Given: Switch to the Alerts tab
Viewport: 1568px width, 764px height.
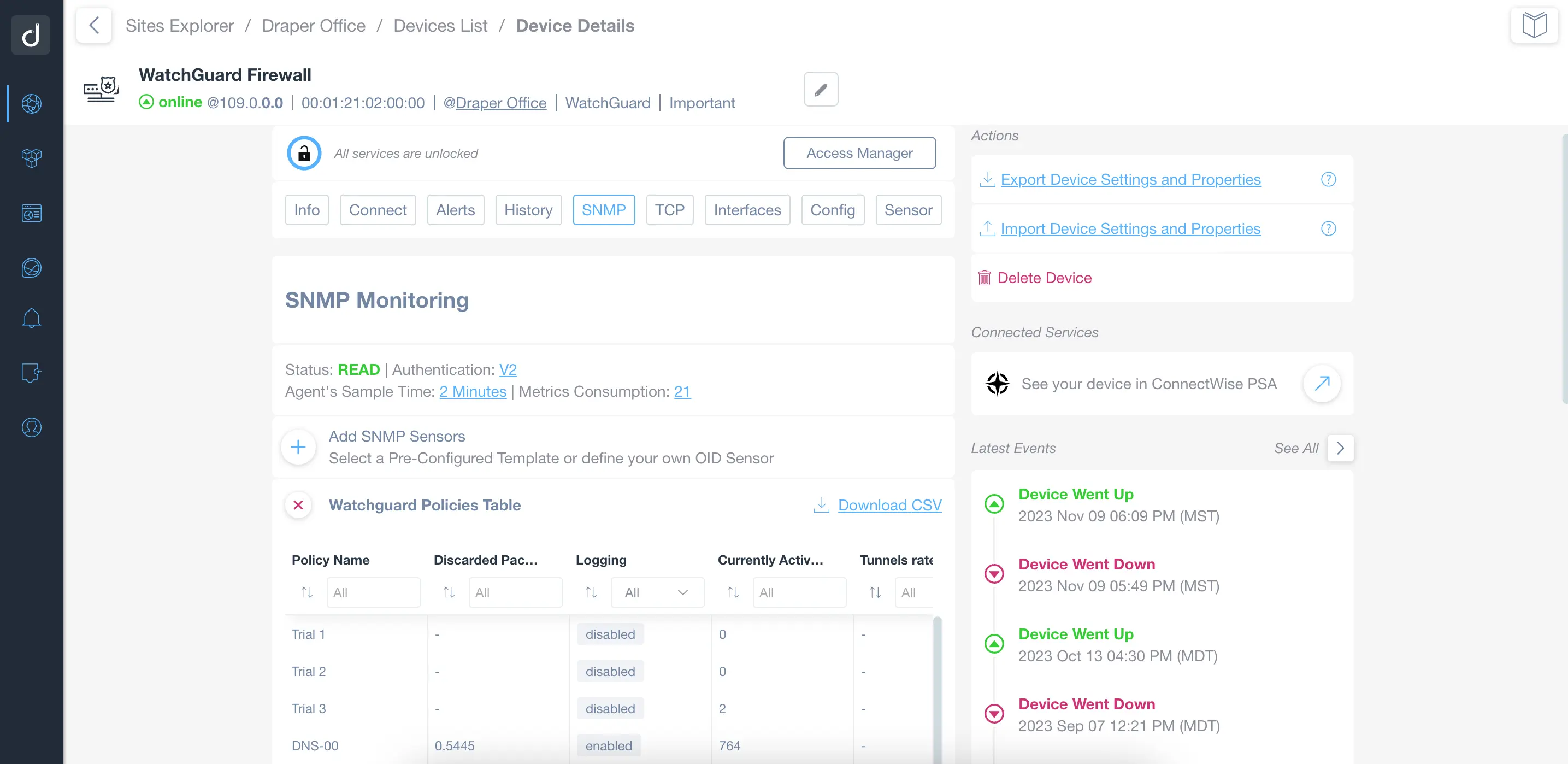Looking at the screenshot, I should pos(455,209).
